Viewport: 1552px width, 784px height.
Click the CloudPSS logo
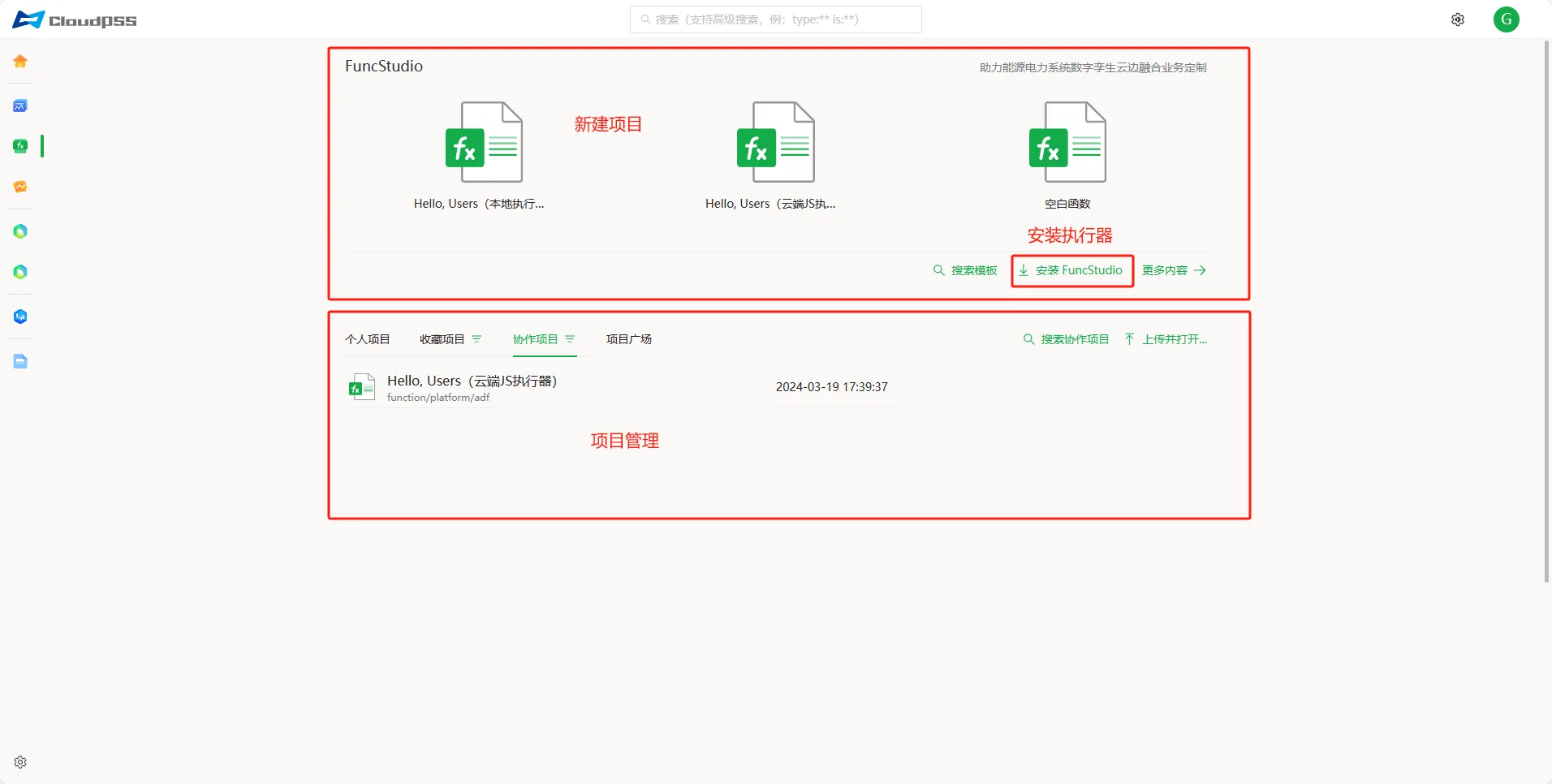pyautogui.click(x=75, y=19)
